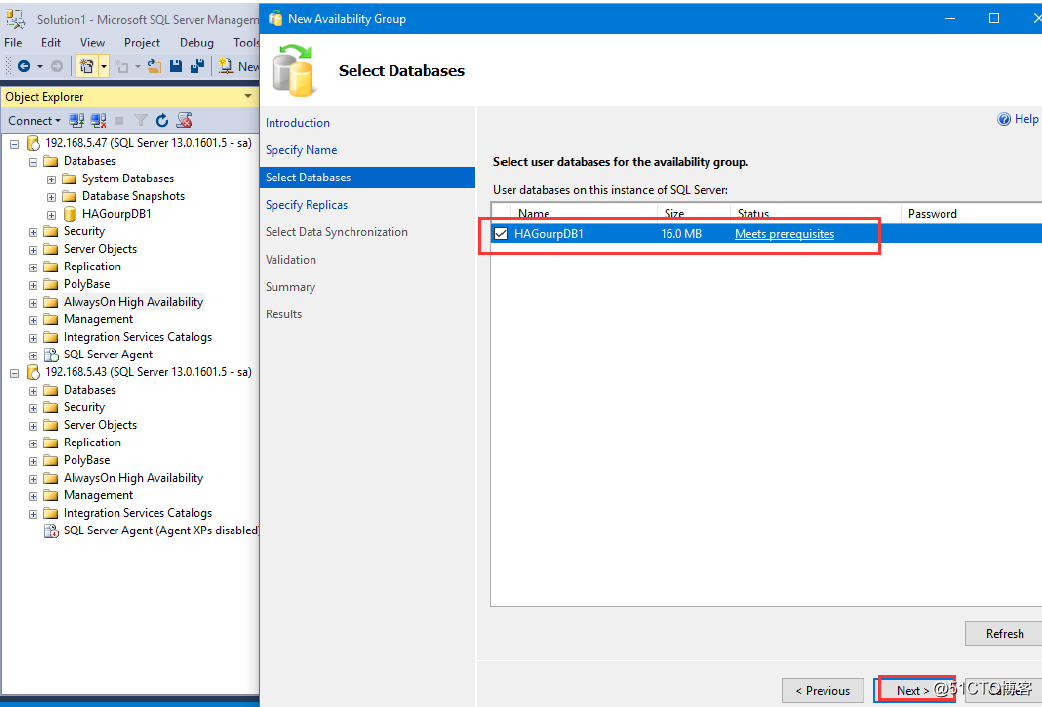1042x707 pixels.
Task: Collapse the 192.168.5.47 server node
Action: (15, 144)
